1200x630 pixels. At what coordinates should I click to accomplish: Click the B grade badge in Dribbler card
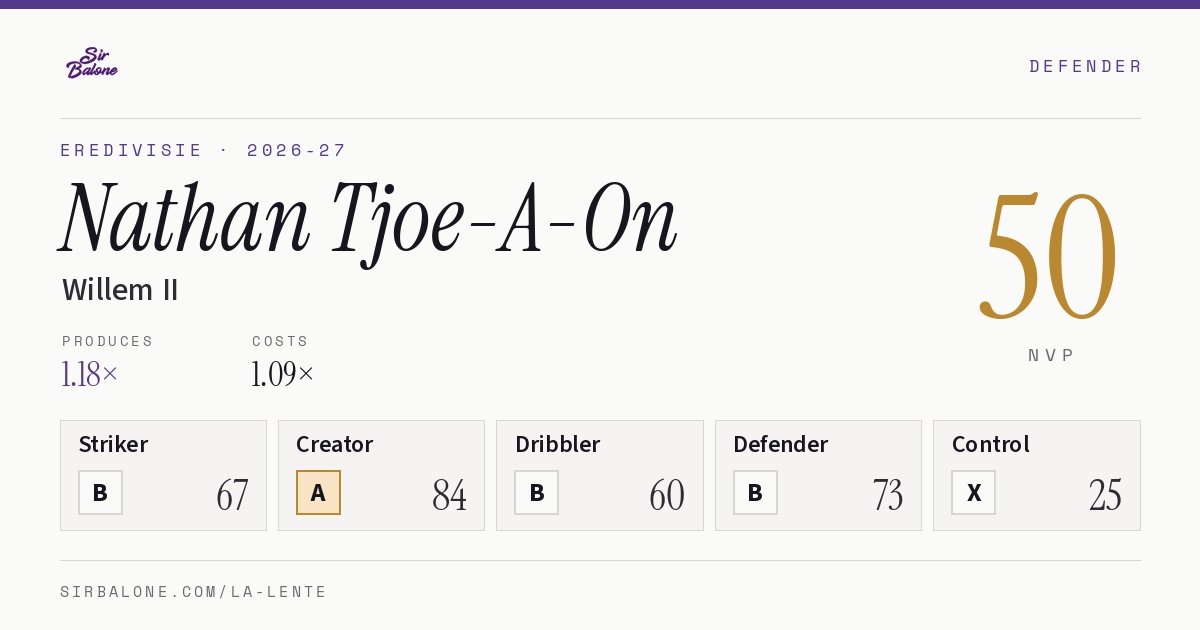point(537,492)
